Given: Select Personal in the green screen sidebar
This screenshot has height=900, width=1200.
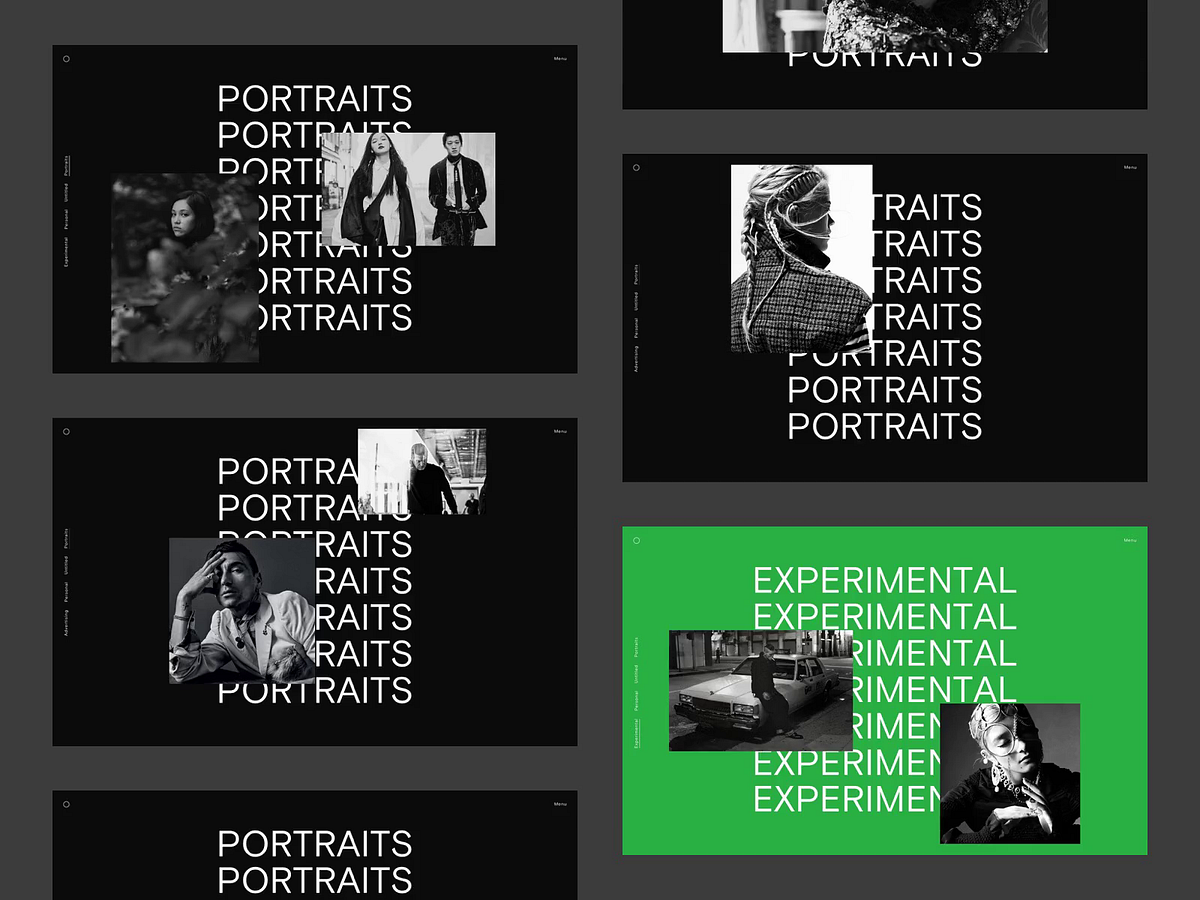Looking at the screenshot, I should (x=638, y=700).
